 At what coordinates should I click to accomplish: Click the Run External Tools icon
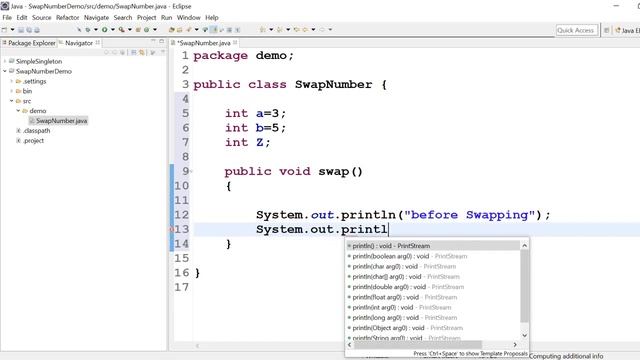122,30
